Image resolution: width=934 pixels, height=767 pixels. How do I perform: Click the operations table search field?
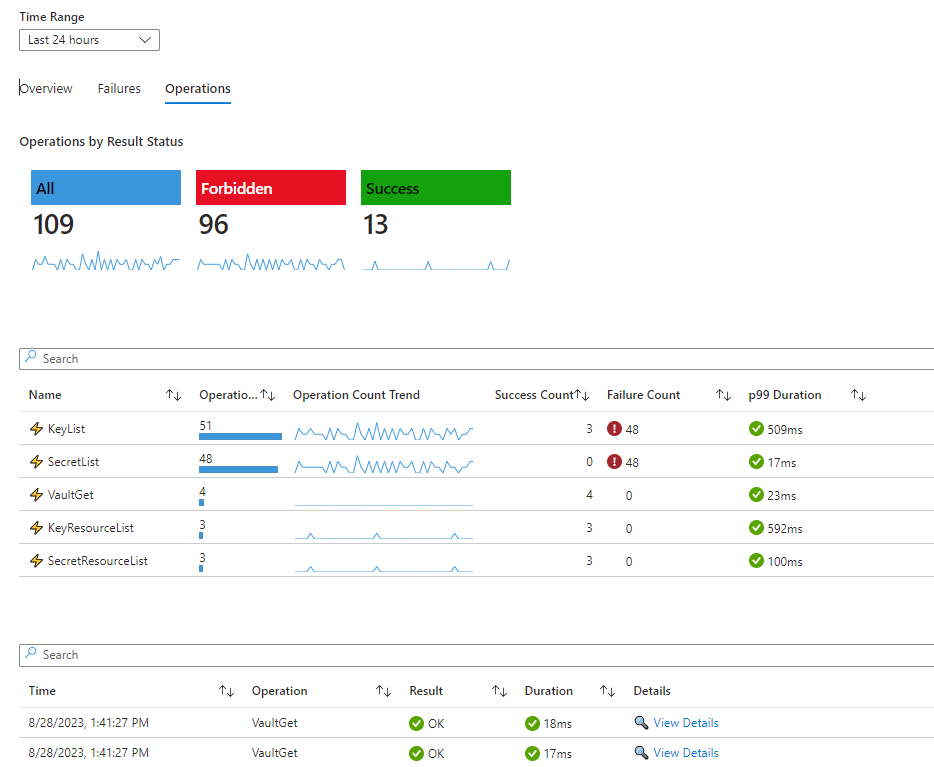tap(480, 359)
